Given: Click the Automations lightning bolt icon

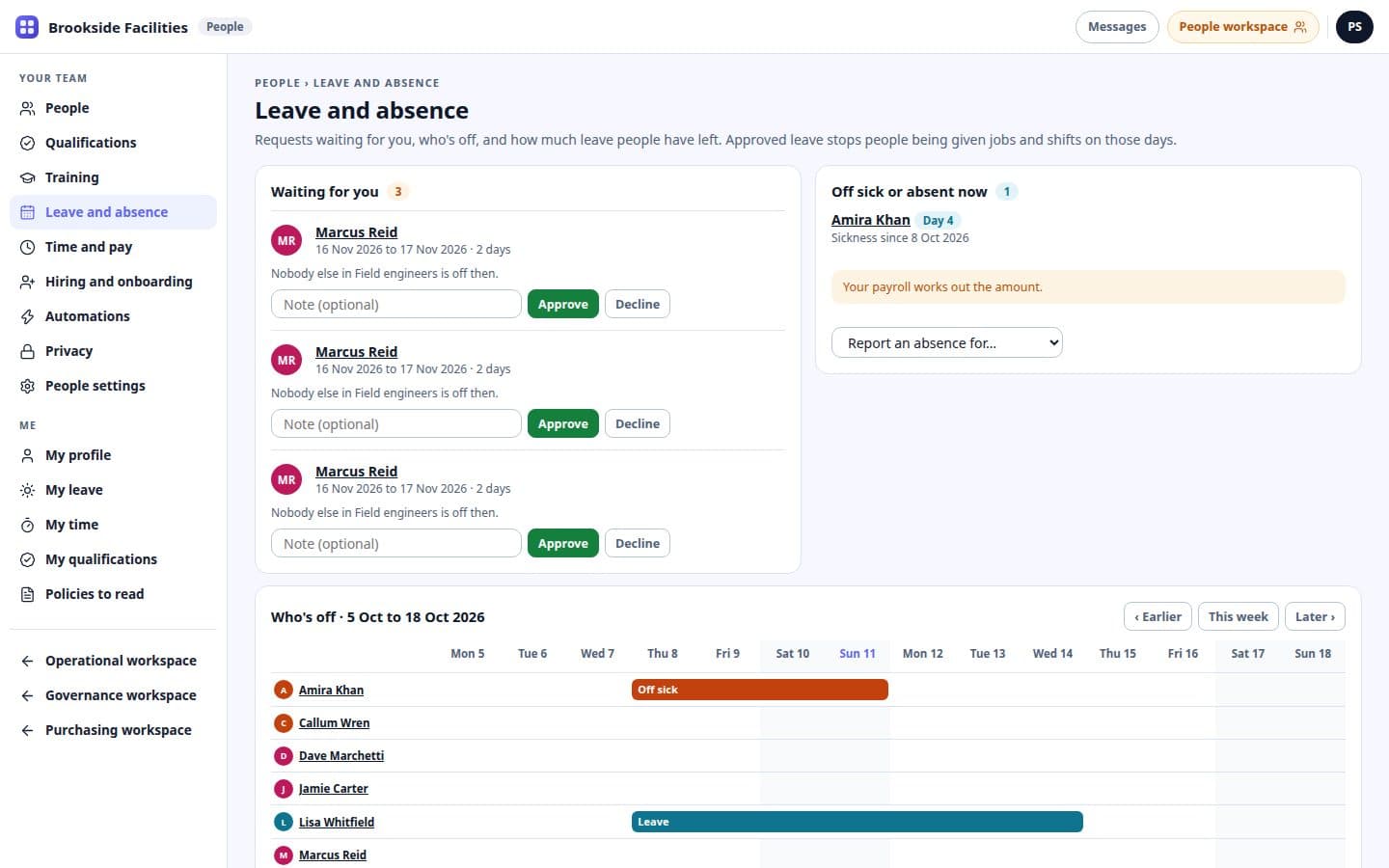Looking at the screenshot, I should click(x=27, y=316).
